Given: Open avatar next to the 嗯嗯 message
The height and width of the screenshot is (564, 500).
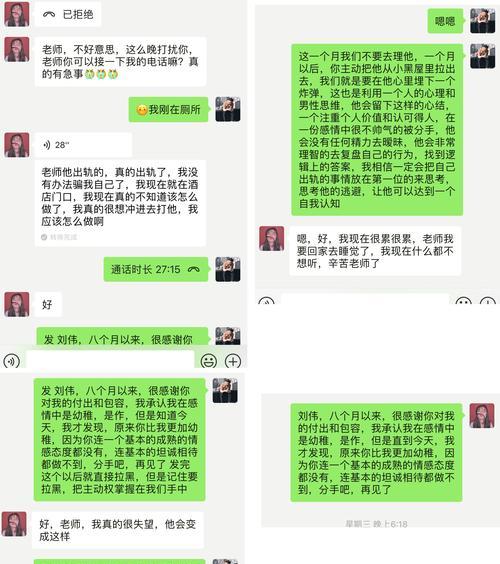Looking at the screenshot, I should pos(483,21).
